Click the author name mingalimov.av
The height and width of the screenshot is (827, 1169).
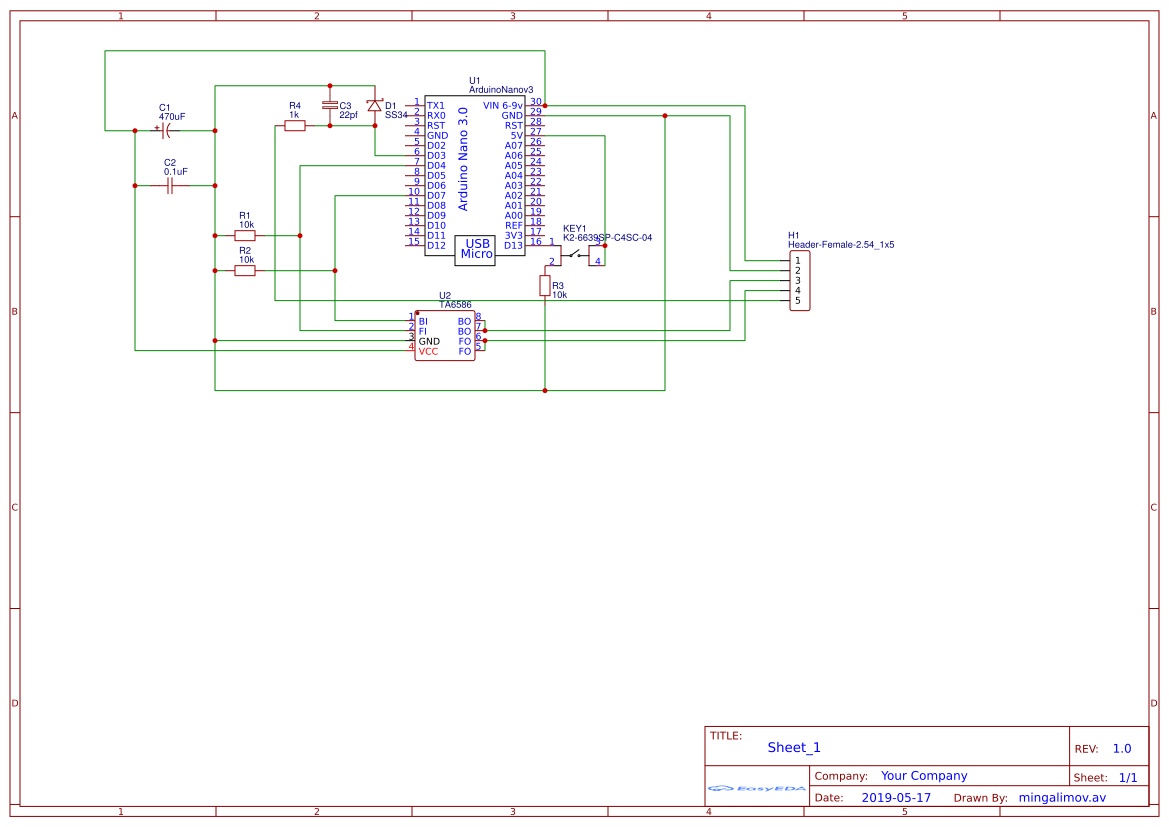coord(1062,798)
